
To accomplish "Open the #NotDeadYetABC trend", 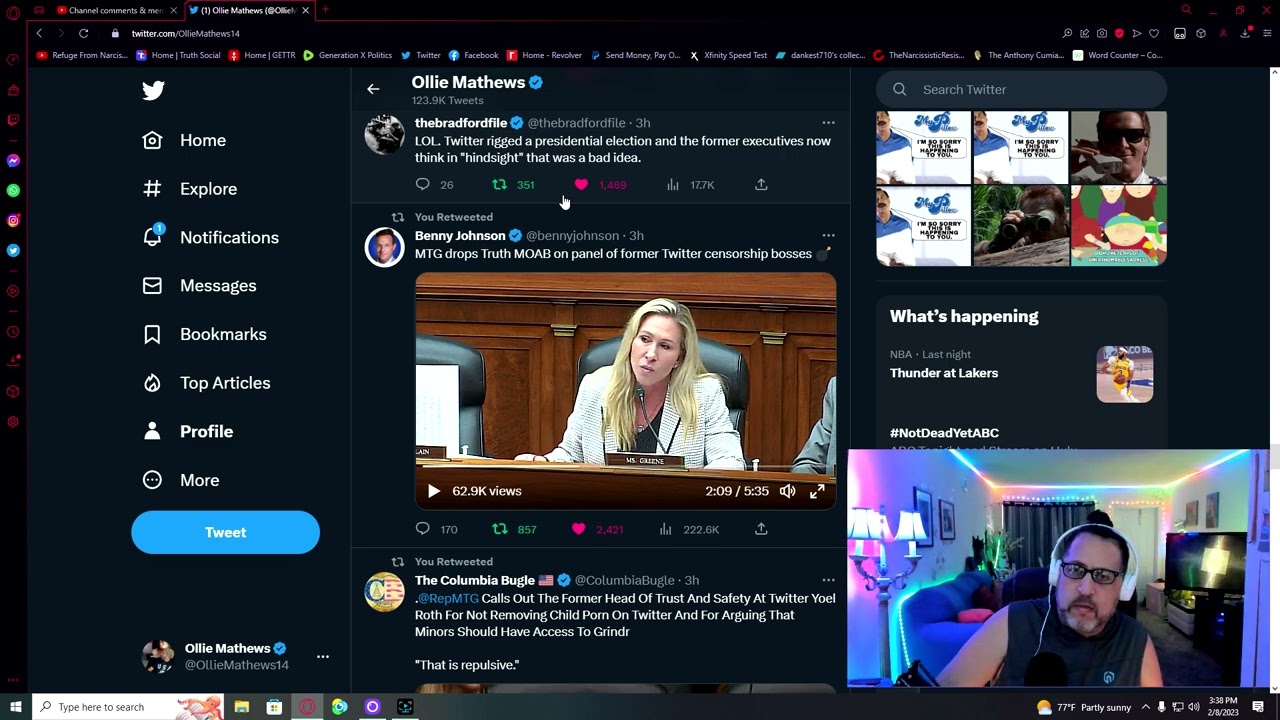I will [x=944, y=433].
